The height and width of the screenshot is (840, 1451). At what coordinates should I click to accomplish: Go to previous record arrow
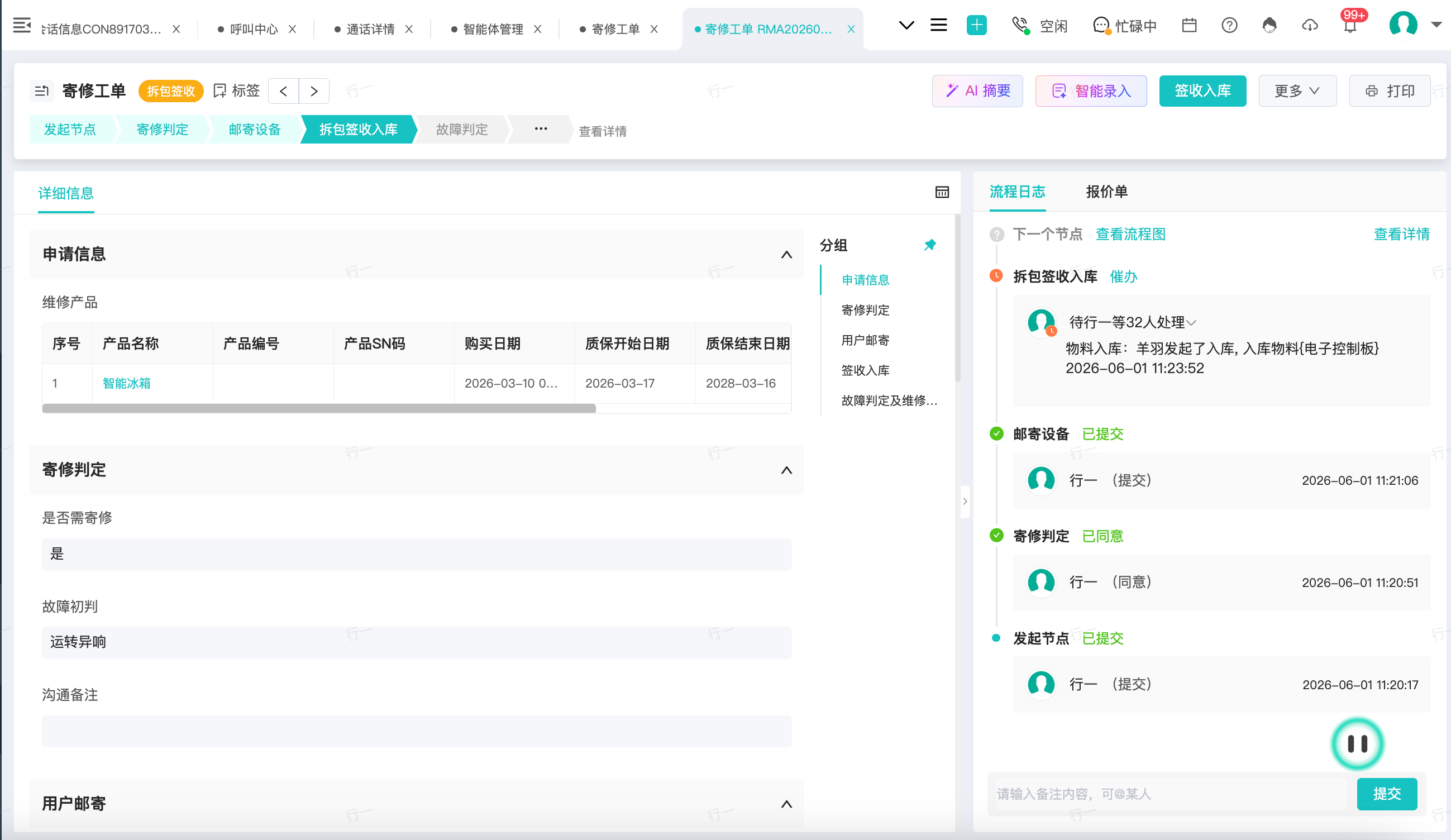tap(283, 91)
